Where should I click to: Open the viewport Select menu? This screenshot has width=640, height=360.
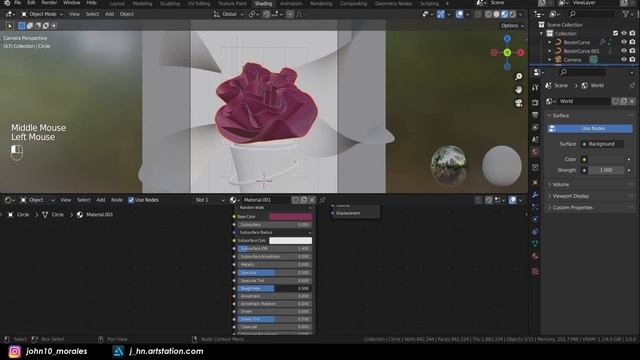[x=92, y=14]
